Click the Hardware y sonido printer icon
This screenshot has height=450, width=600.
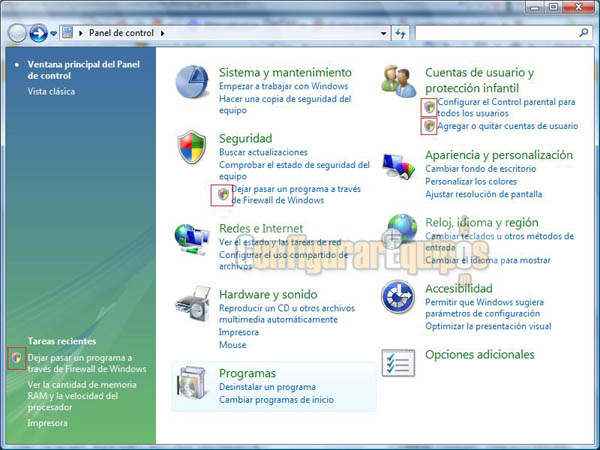[193, 304]
